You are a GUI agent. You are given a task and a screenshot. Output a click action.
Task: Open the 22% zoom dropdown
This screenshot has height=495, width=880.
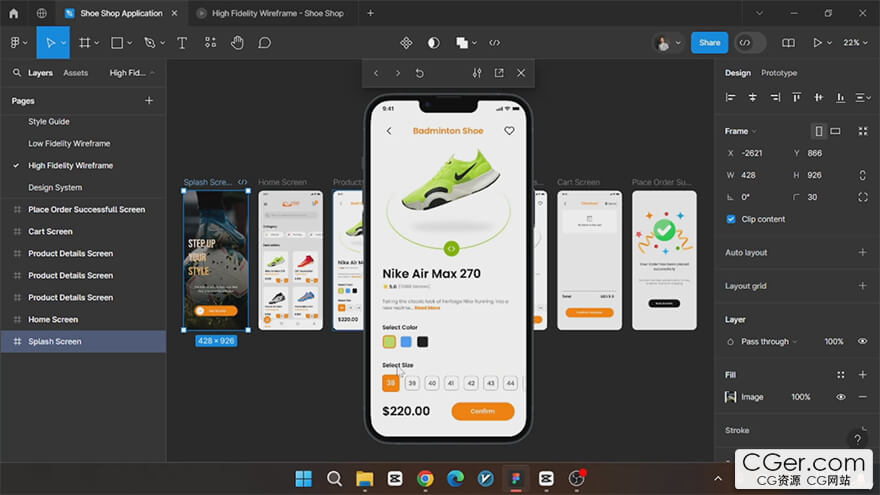tap(855, 43)
